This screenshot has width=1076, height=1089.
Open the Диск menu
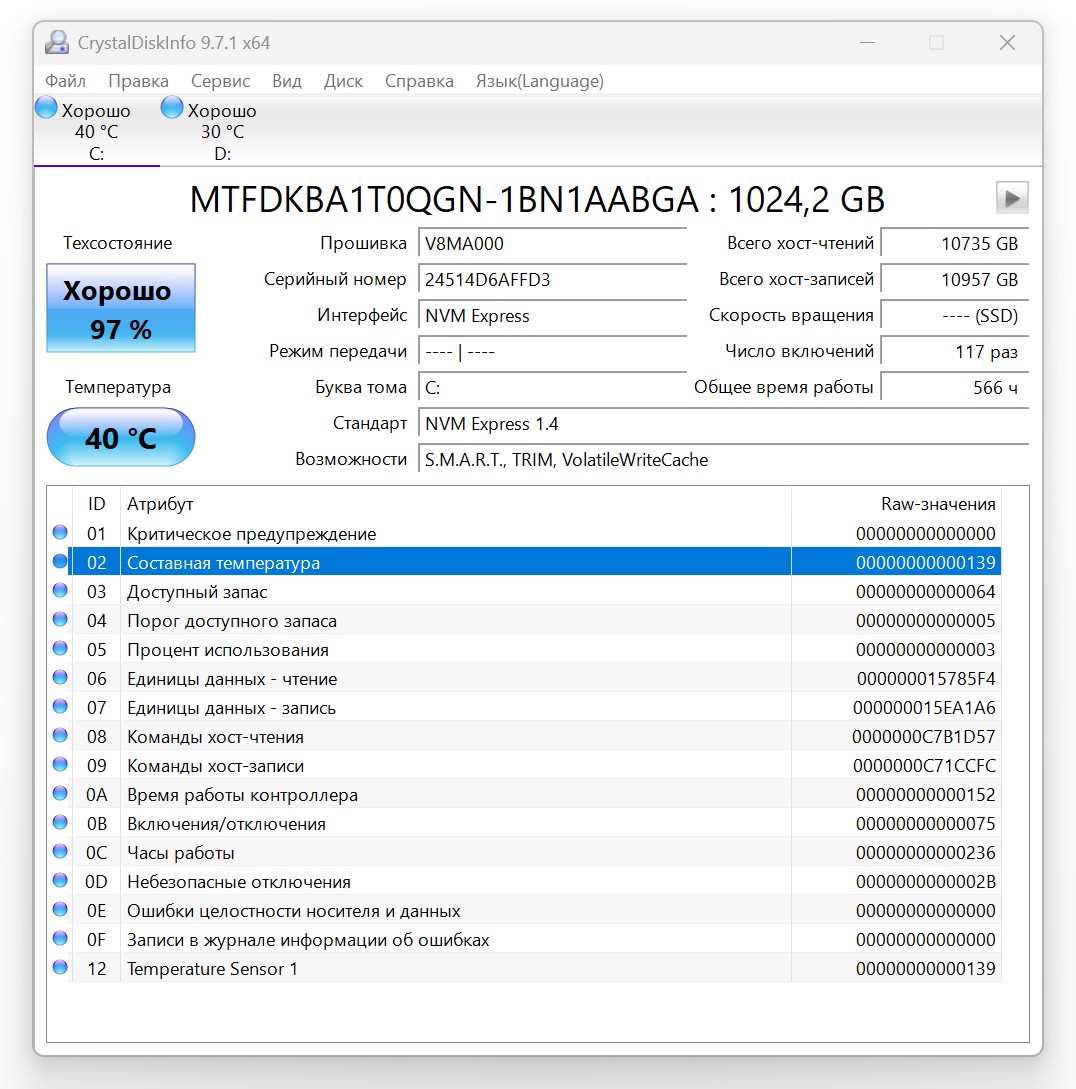click(x=343, y=81)
